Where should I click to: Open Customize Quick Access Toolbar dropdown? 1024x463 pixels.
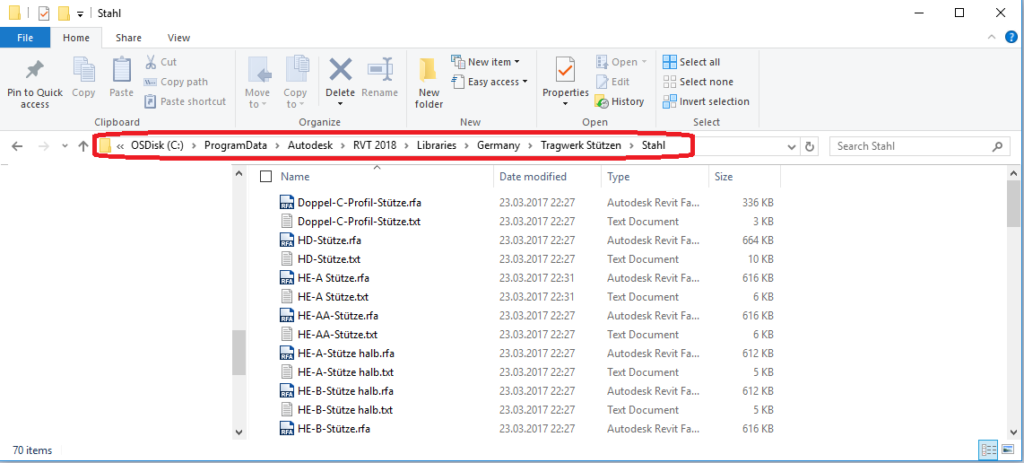[x=80, y=13]
